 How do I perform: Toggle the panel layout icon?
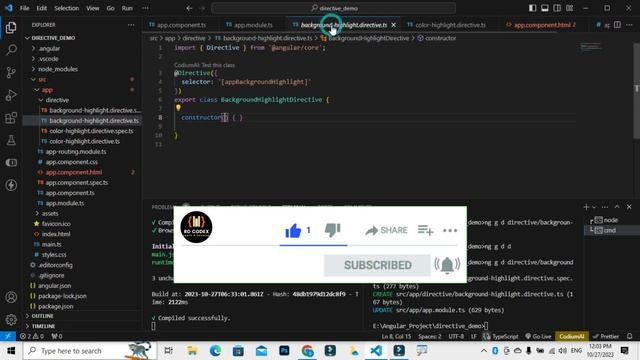[x=544, y=8]
